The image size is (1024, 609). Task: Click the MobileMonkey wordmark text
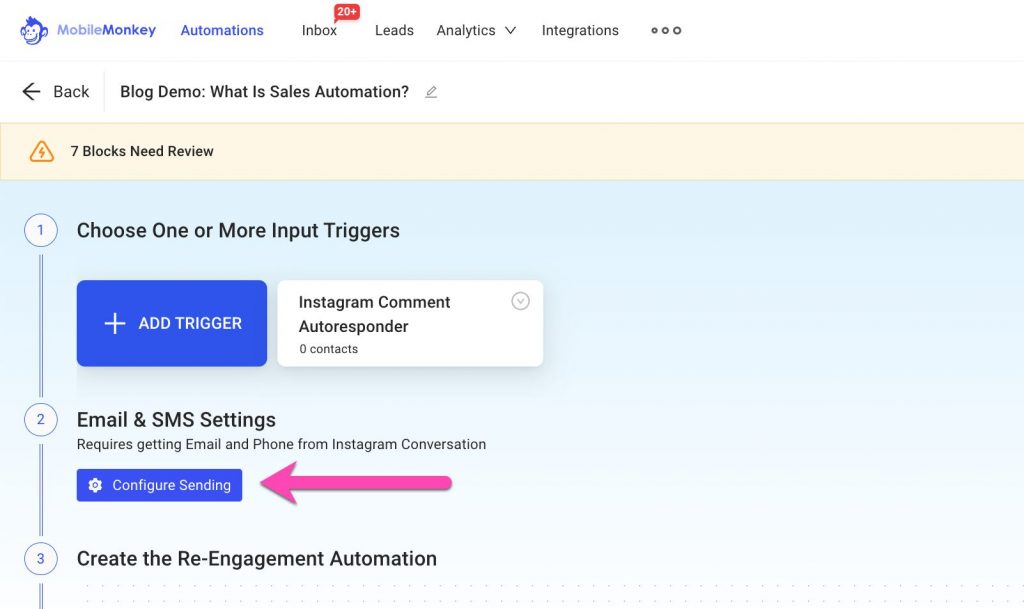click(x=106, y=30)
